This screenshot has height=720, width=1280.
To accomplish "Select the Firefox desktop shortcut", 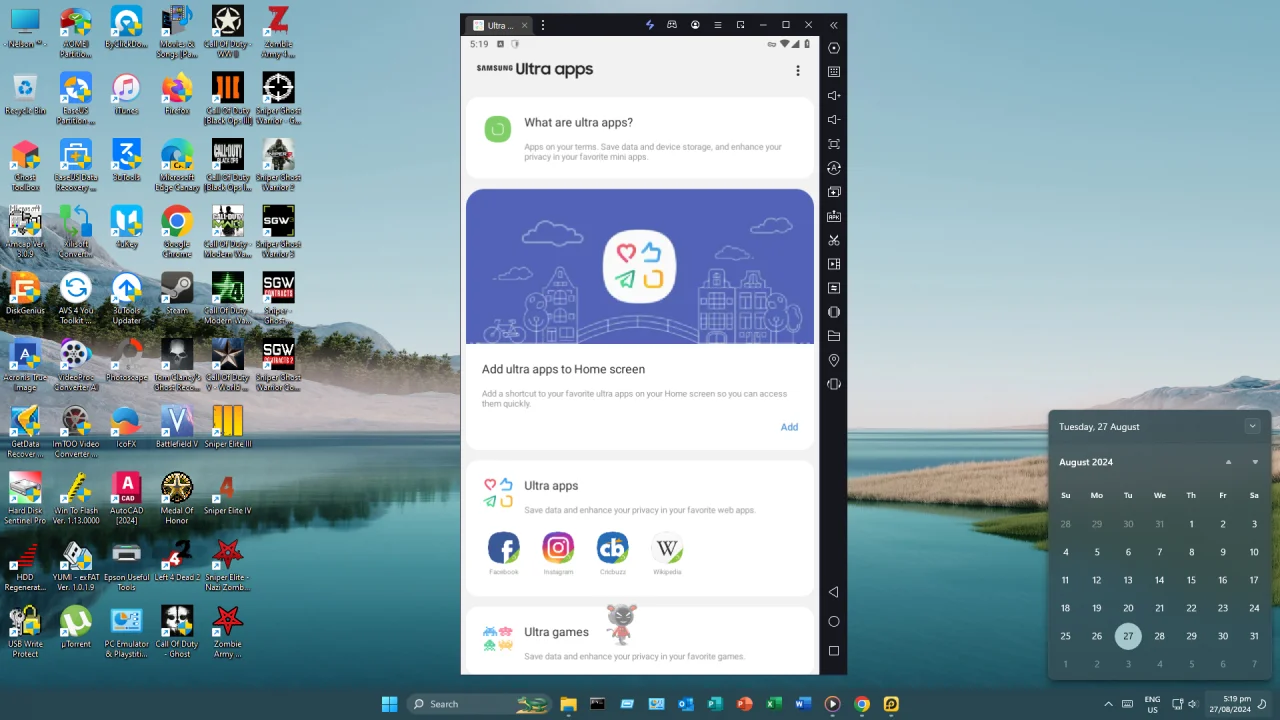I will tap(177, 96).
